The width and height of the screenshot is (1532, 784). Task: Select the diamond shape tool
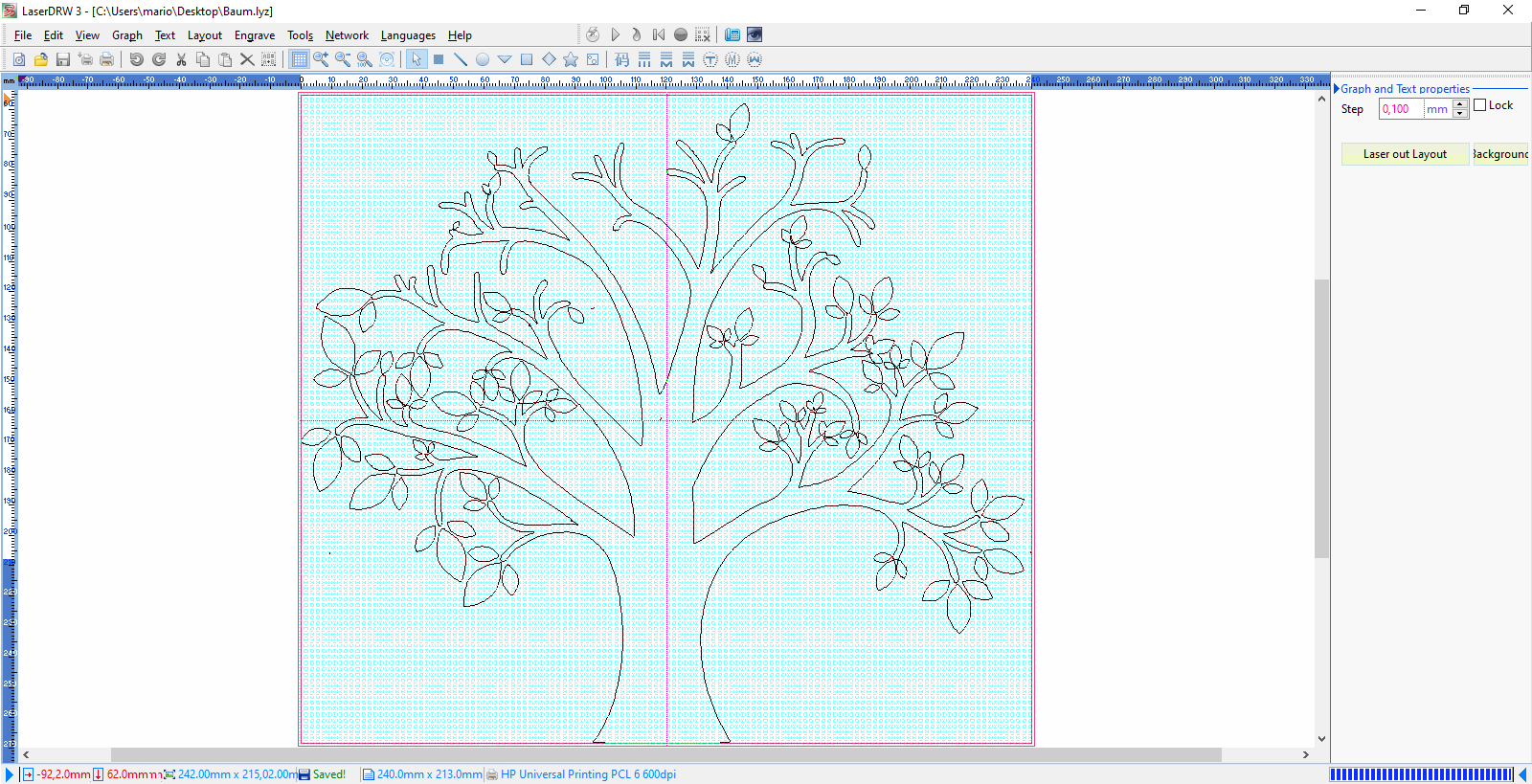tap(549, 59)
